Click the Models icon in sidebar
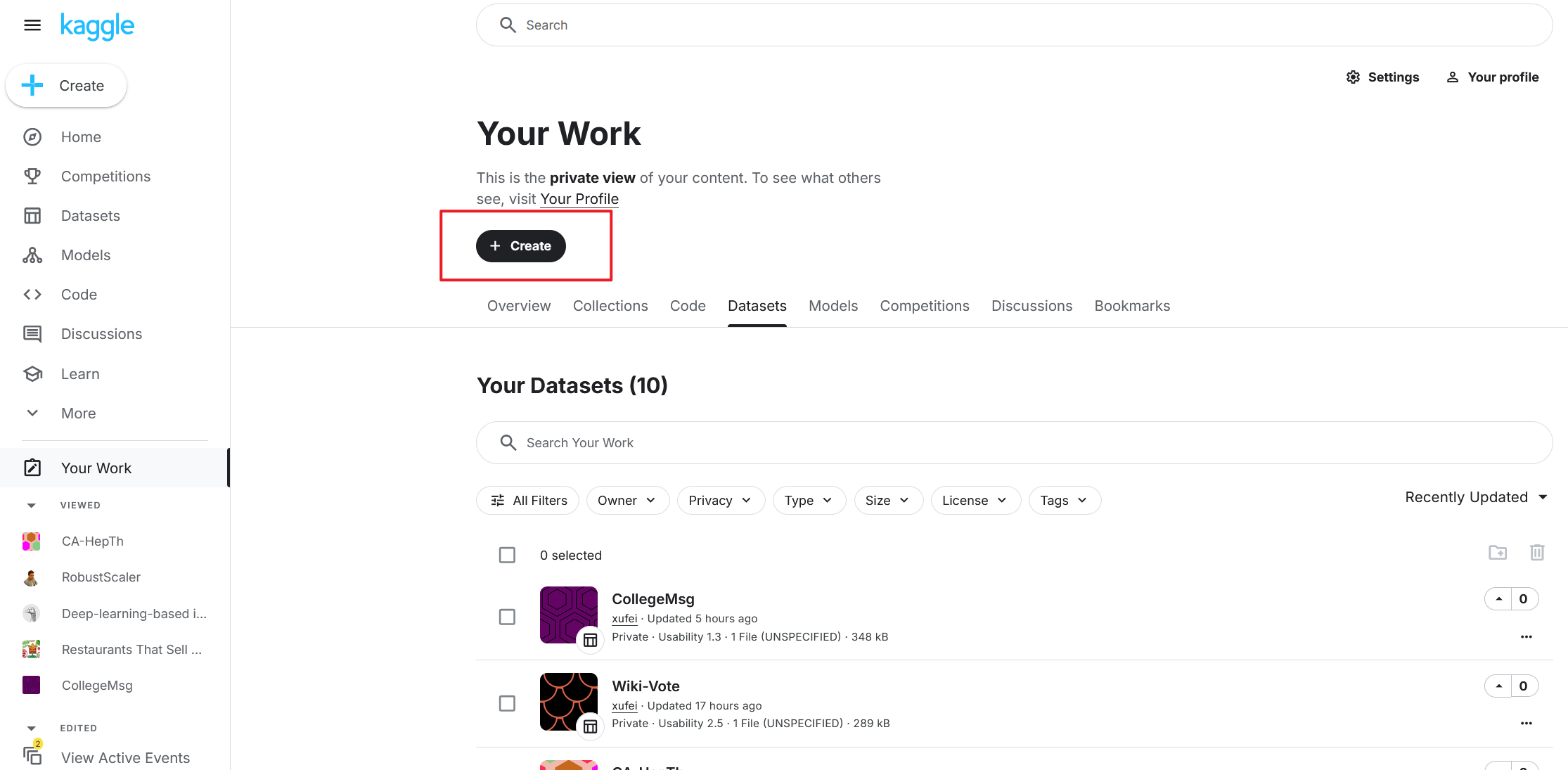 pos(32,255)
